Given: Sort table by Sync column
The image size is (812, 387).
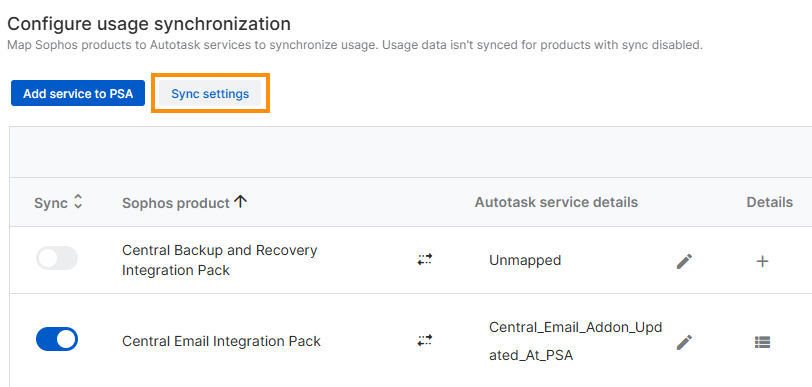Looking at the screenshot, I should pos(78,202).
